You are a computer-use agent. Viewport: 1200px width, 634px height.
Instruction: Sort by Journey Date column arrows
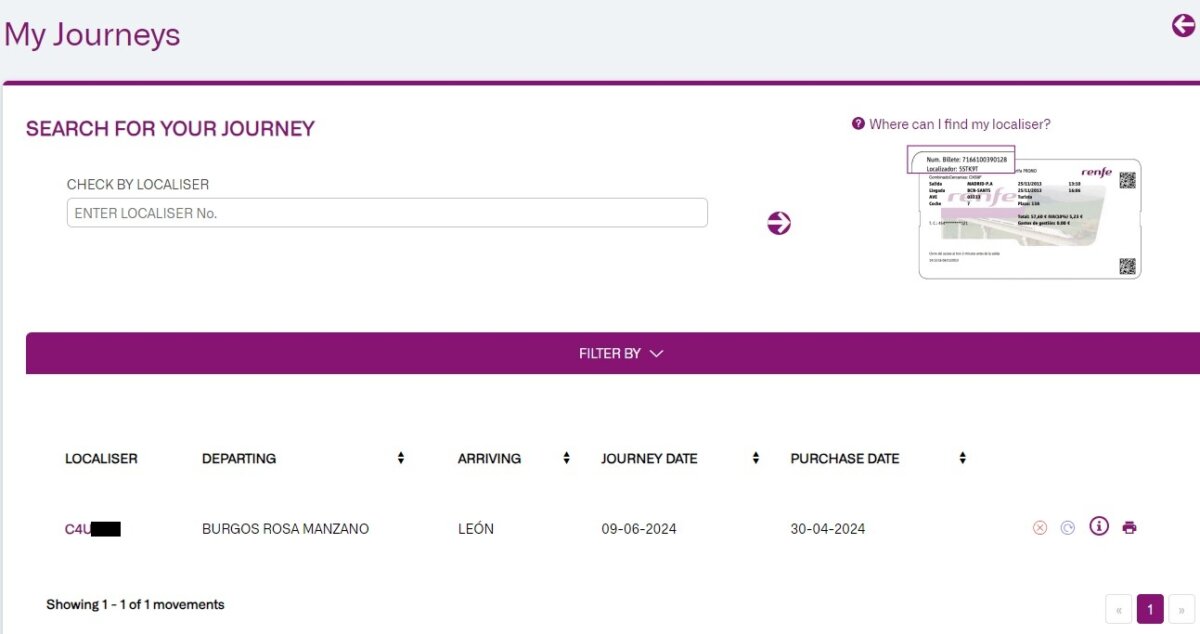tap(756, 458)
